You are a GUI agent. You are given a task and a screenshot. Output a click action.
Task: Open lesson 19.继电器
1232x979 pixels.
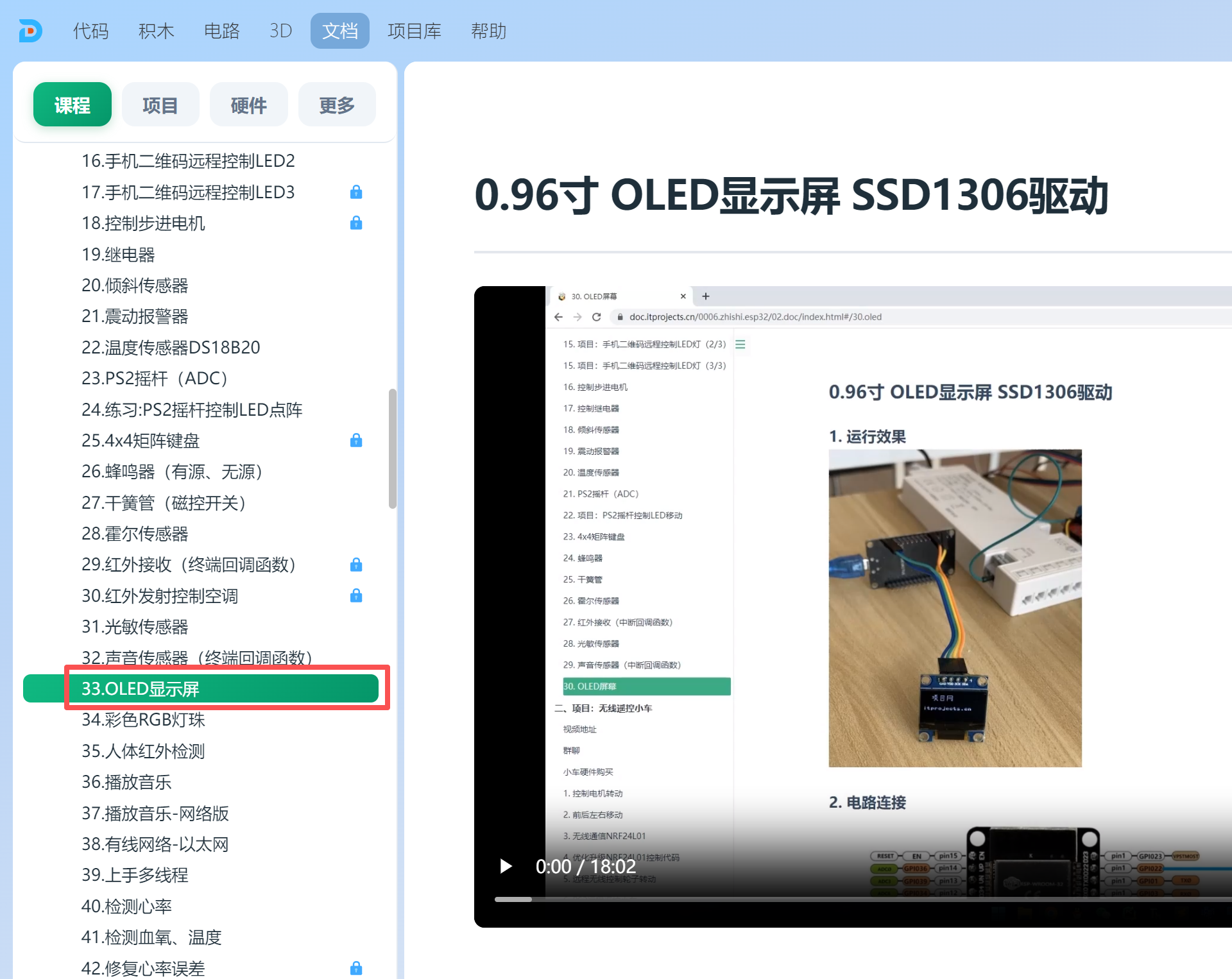click(118, 254)
